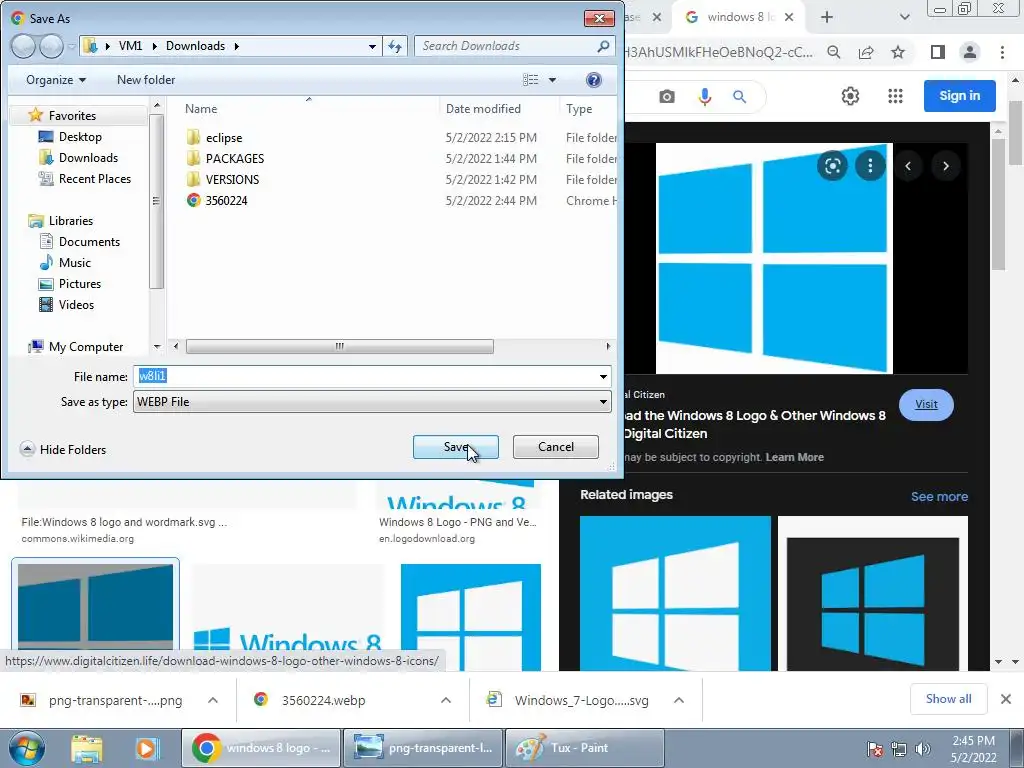
Task: Sort by Type column header
Action: [579, 109]
